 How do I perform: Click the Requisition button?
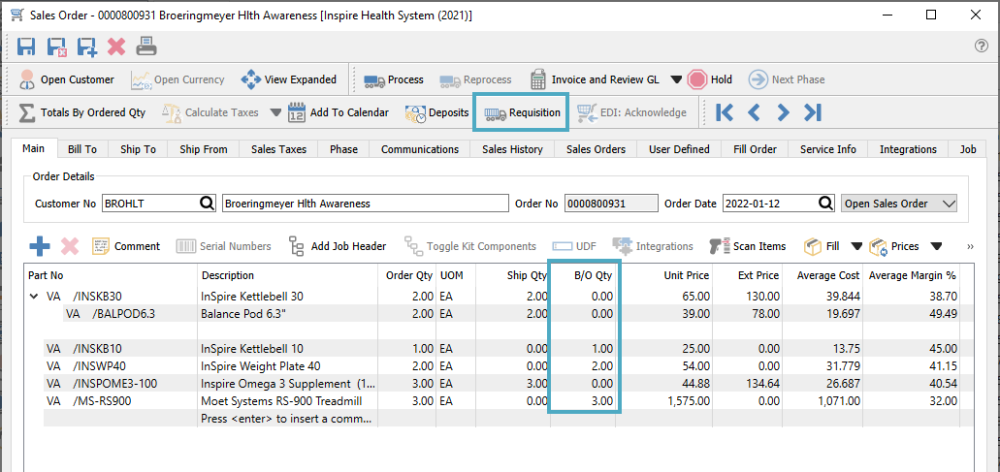(522, 113)
